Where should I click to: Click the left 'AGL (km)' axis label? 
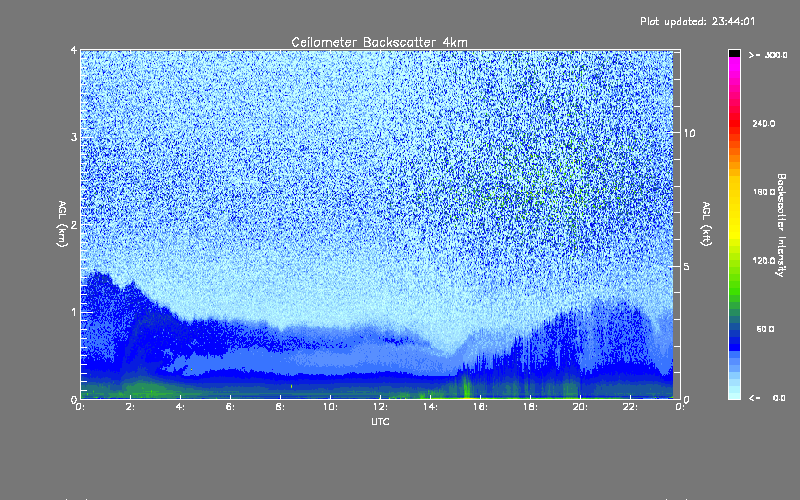click(62, 224)
